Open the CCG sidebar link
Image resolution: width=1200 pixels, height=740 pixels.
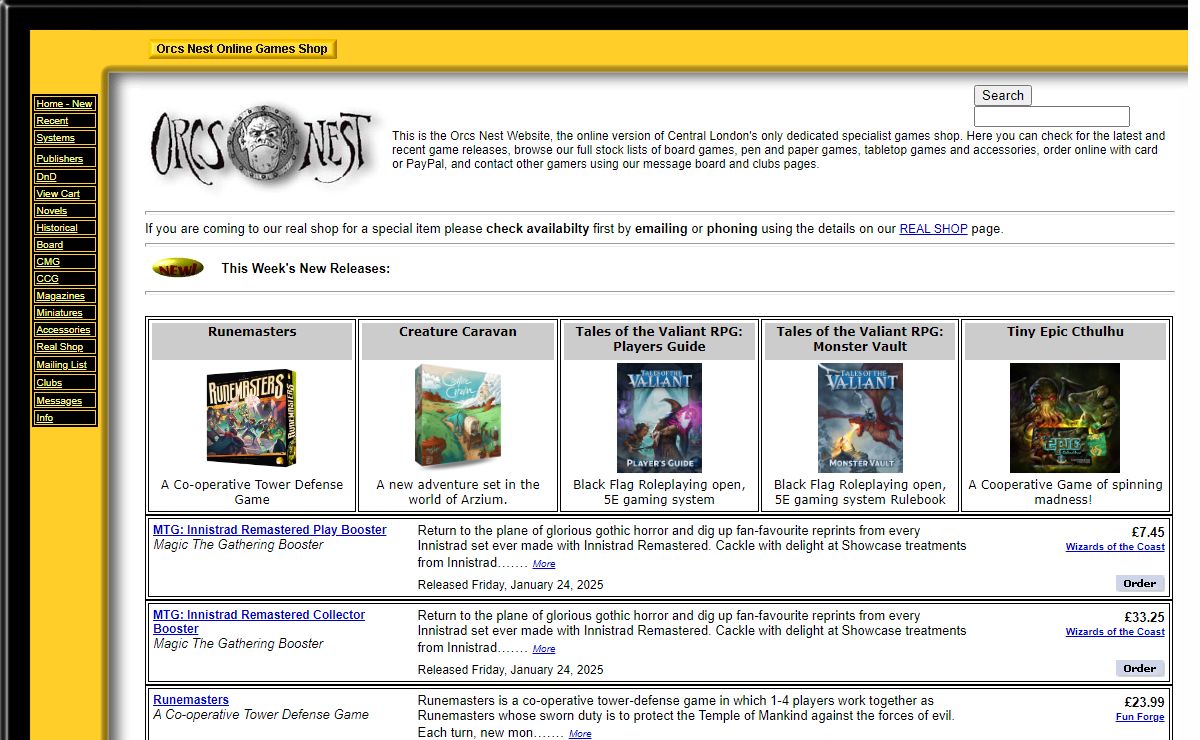(x=47, y=279)
